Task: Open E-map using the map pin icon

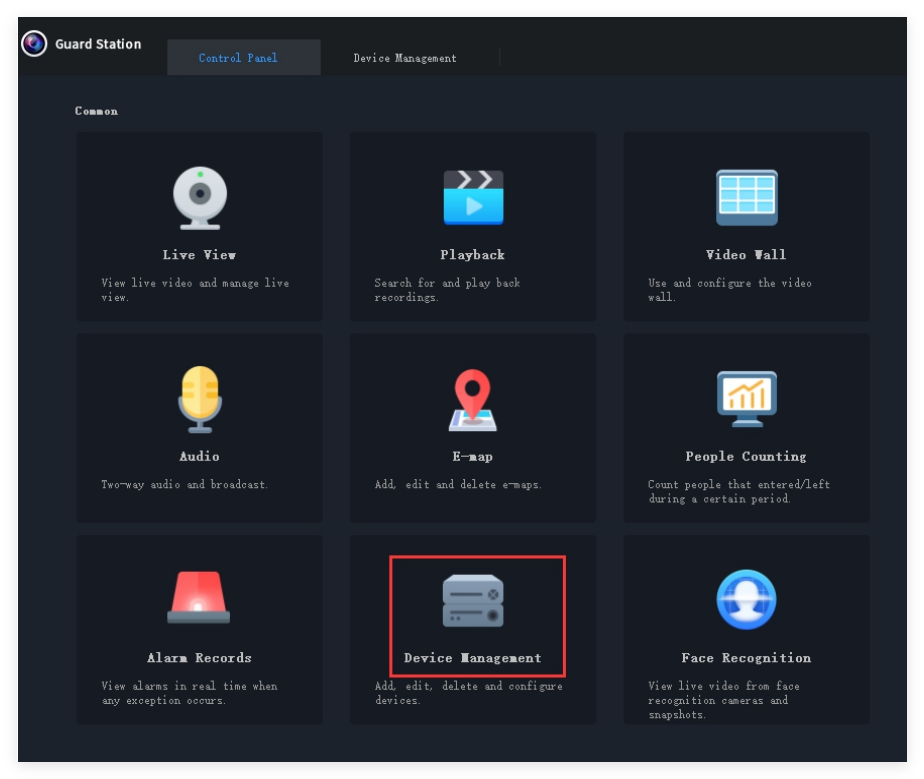Action: point(473,399)
